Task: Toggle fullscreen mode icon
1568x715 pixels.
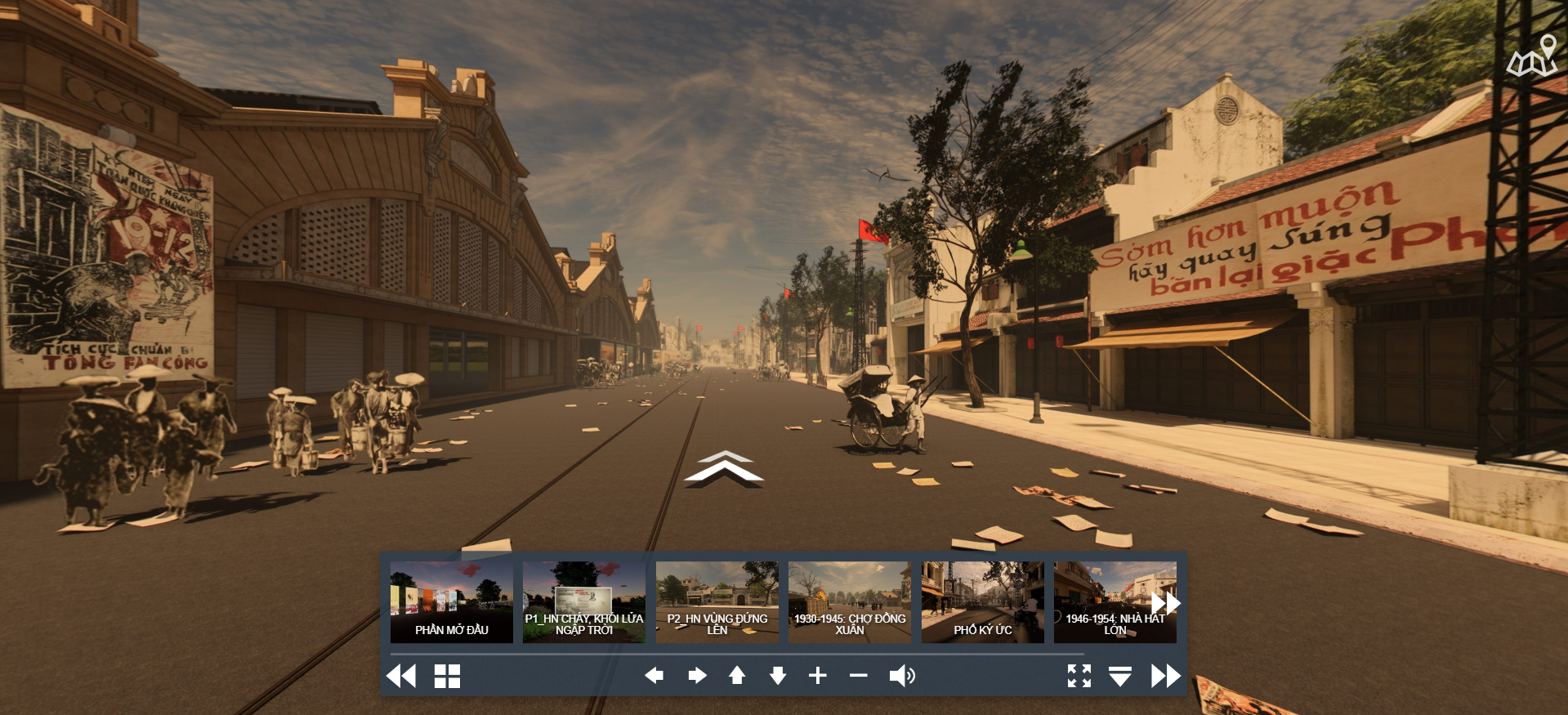Action: [x=1079, y=676]
